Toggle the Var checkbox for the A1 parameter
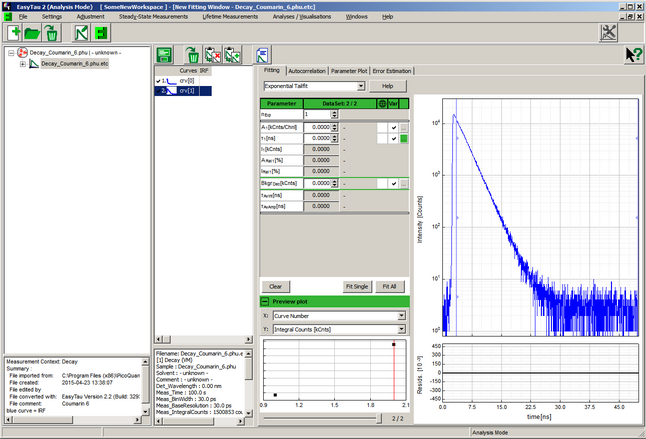This screenshot has height=439, width=646. point(394,127)
